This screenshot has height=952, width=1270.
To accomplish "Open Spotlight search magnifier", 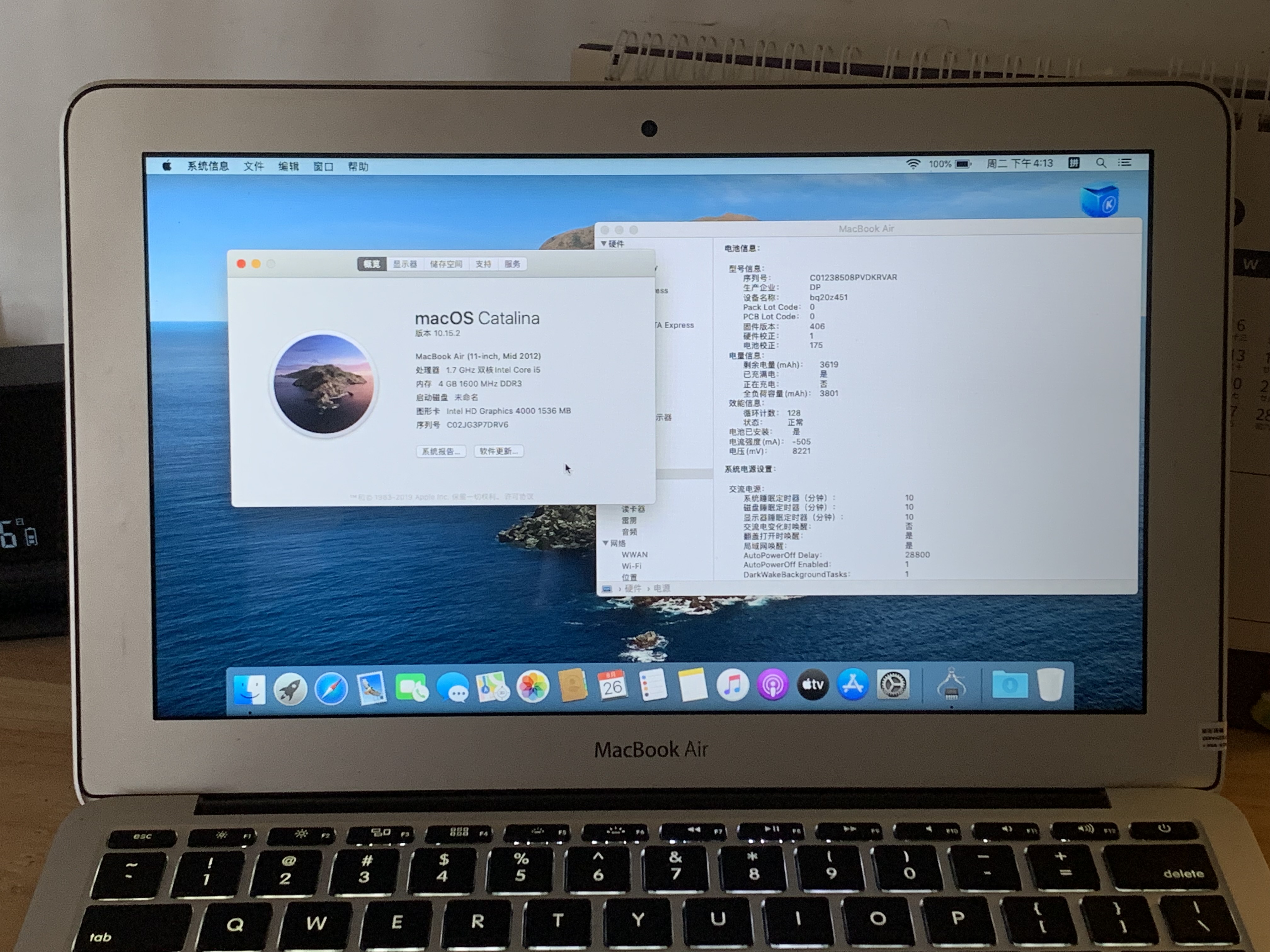I will pyautogui.click(x=1101, y=163).
